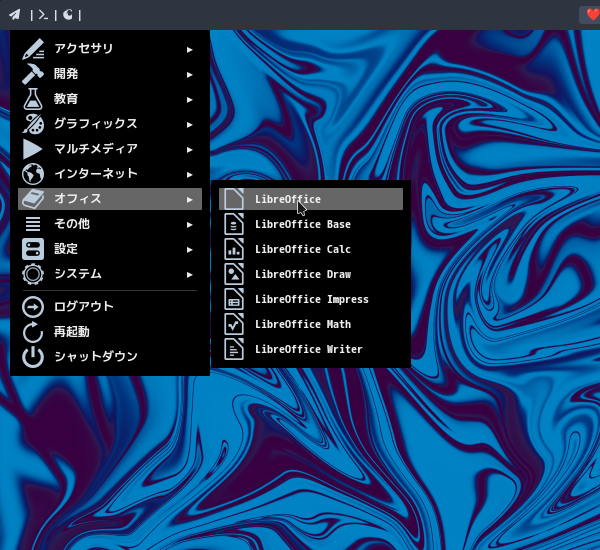Choose シャットダウン to power off
Viewport: 600px width, 550px height.
(x=110, y=357)
